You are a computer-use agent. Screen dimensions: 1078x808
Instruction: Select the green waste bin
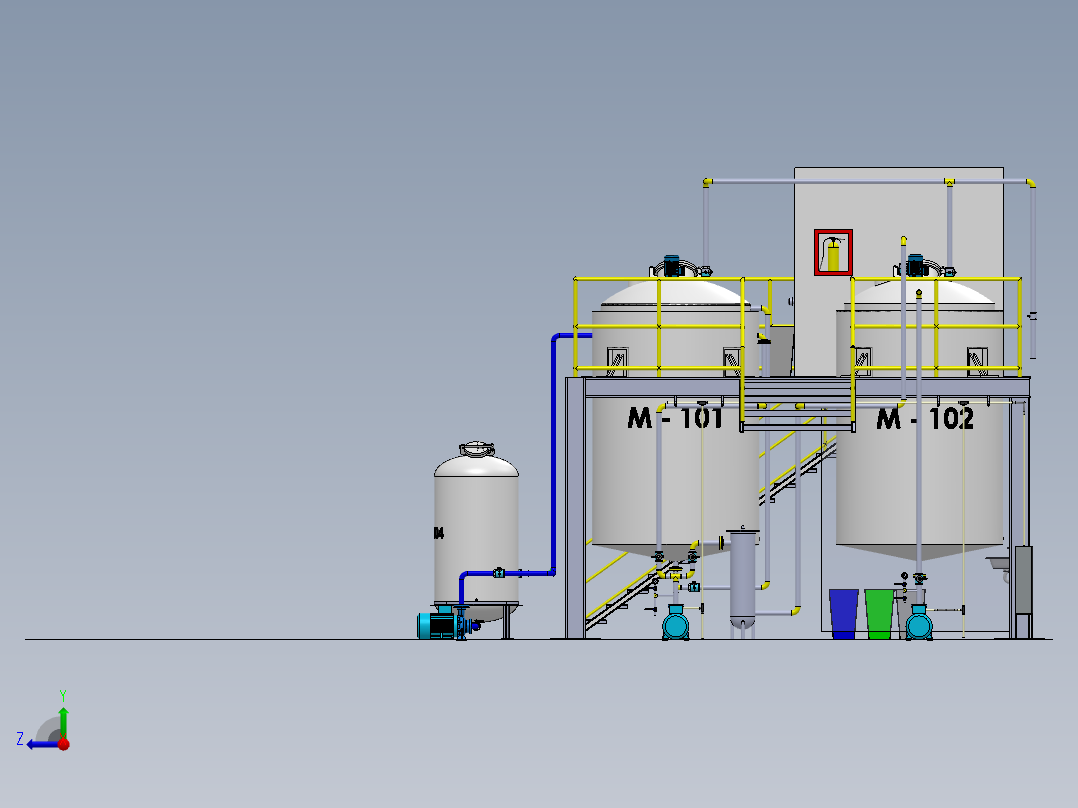879,613
